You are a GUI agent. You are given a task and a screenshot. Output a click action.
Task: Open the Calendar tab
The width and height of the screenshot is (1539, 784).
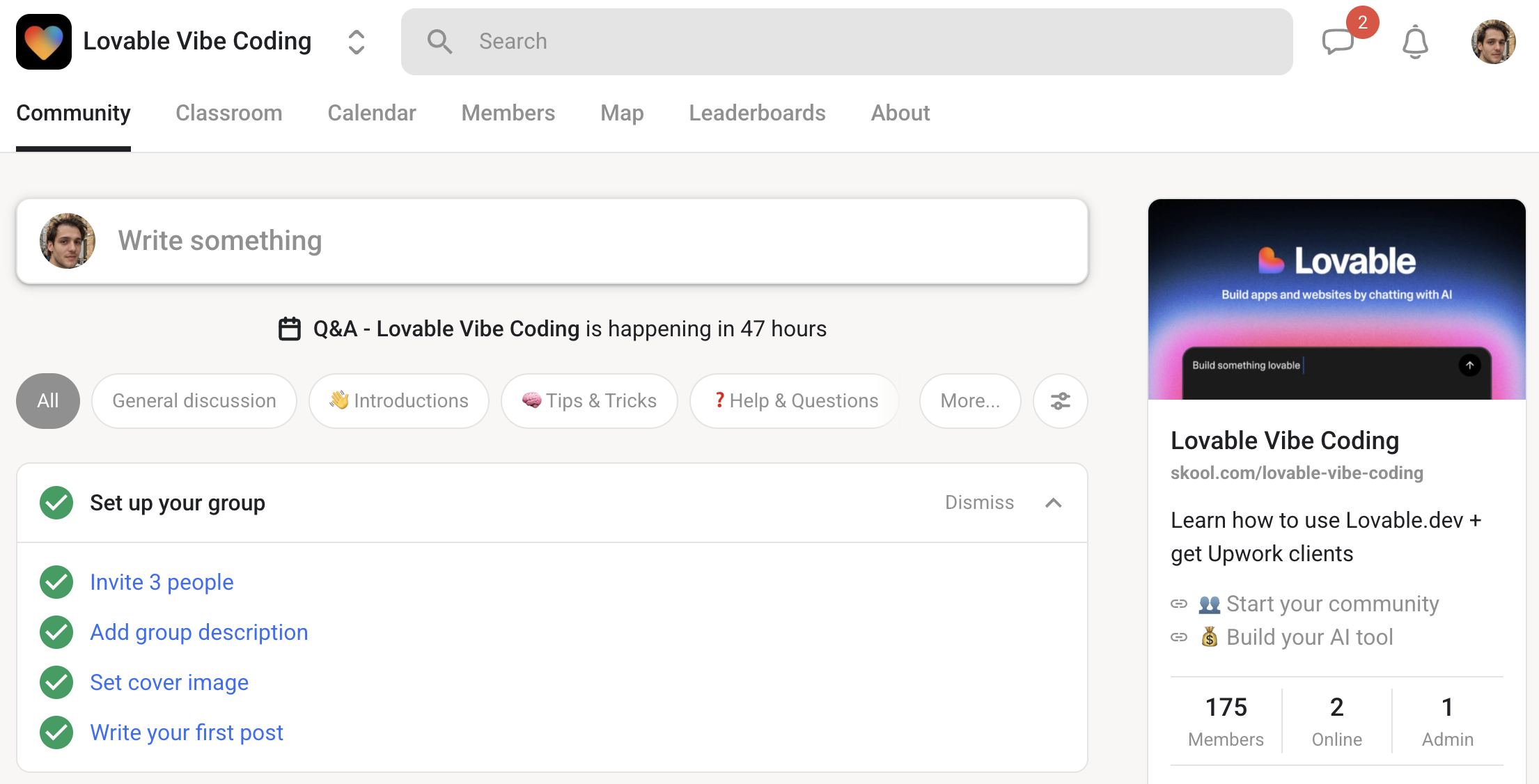(372, 113)
